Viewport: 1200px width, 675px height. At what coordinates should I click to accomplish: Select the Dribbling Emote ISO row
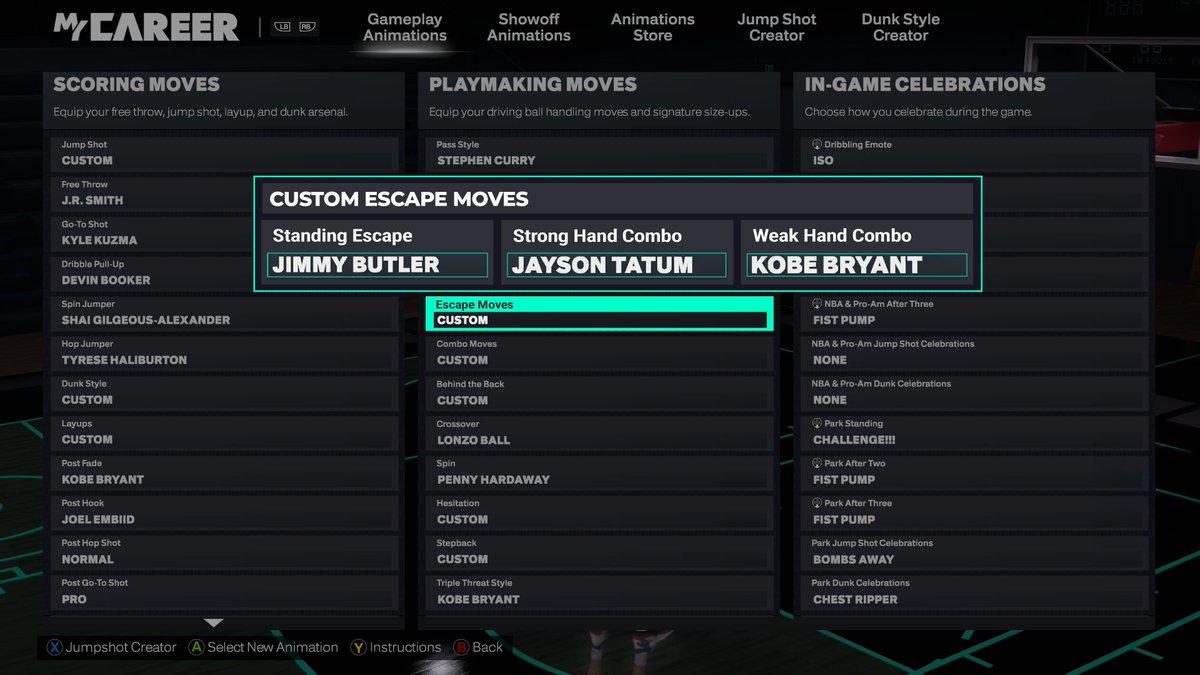coord(975,153)
